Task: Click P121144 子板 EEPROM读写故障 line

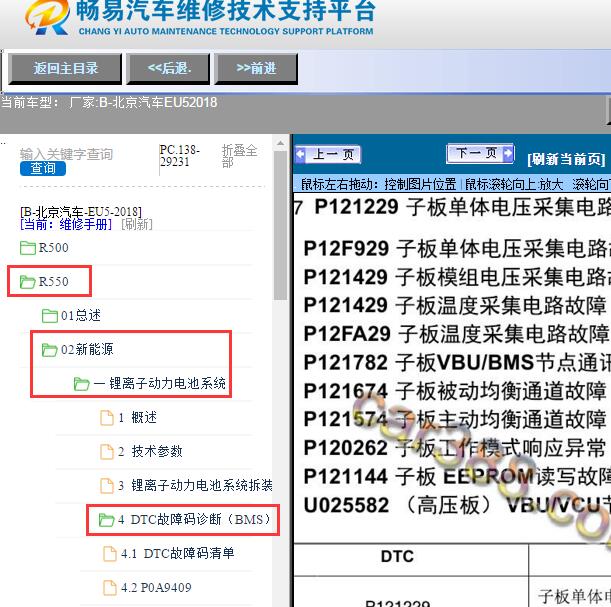Action: (457, 476)
